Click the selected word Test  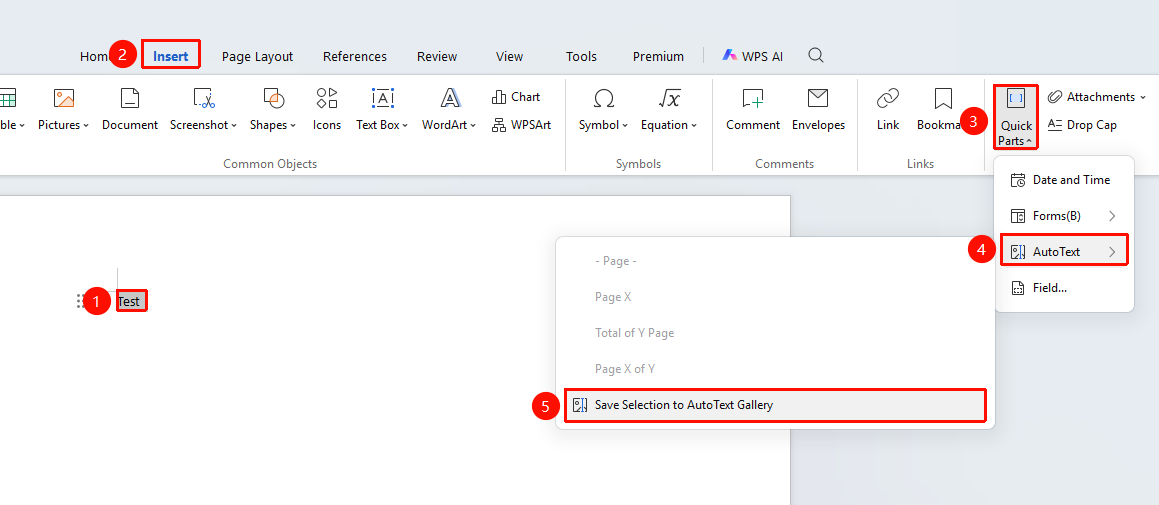[129, 301]
